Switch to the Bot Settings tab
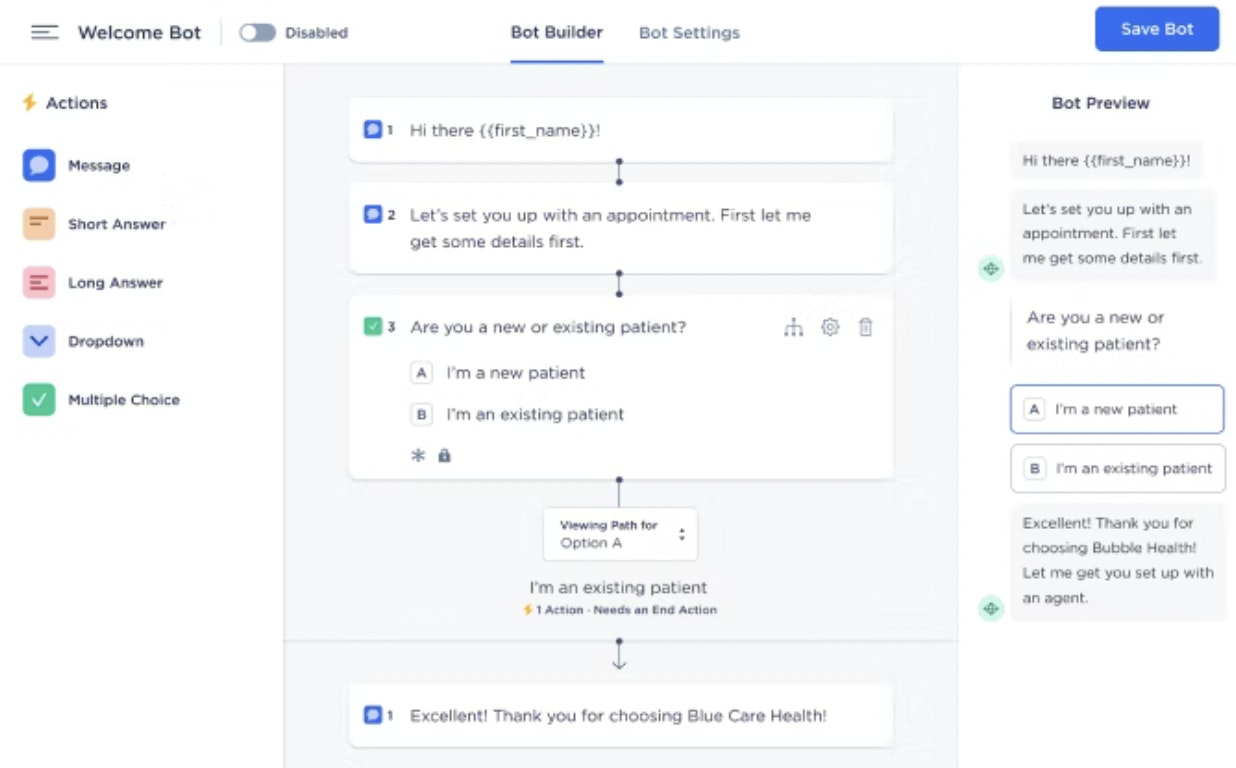This screenshot has width=1236, height=768. [689, 32]
